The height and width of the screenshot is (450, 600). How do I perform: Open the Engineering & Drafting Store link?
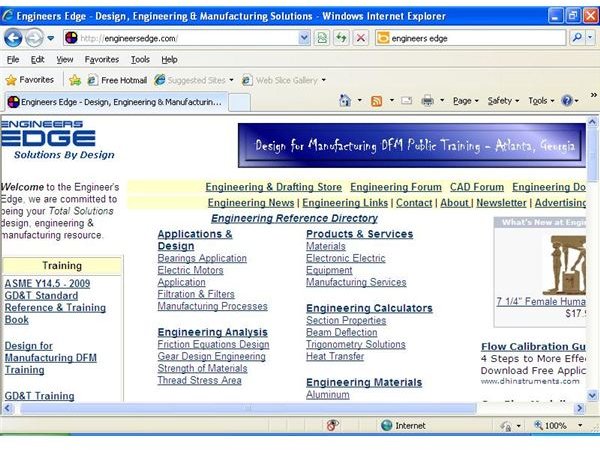pyautogui.click(x=274, y=187)
